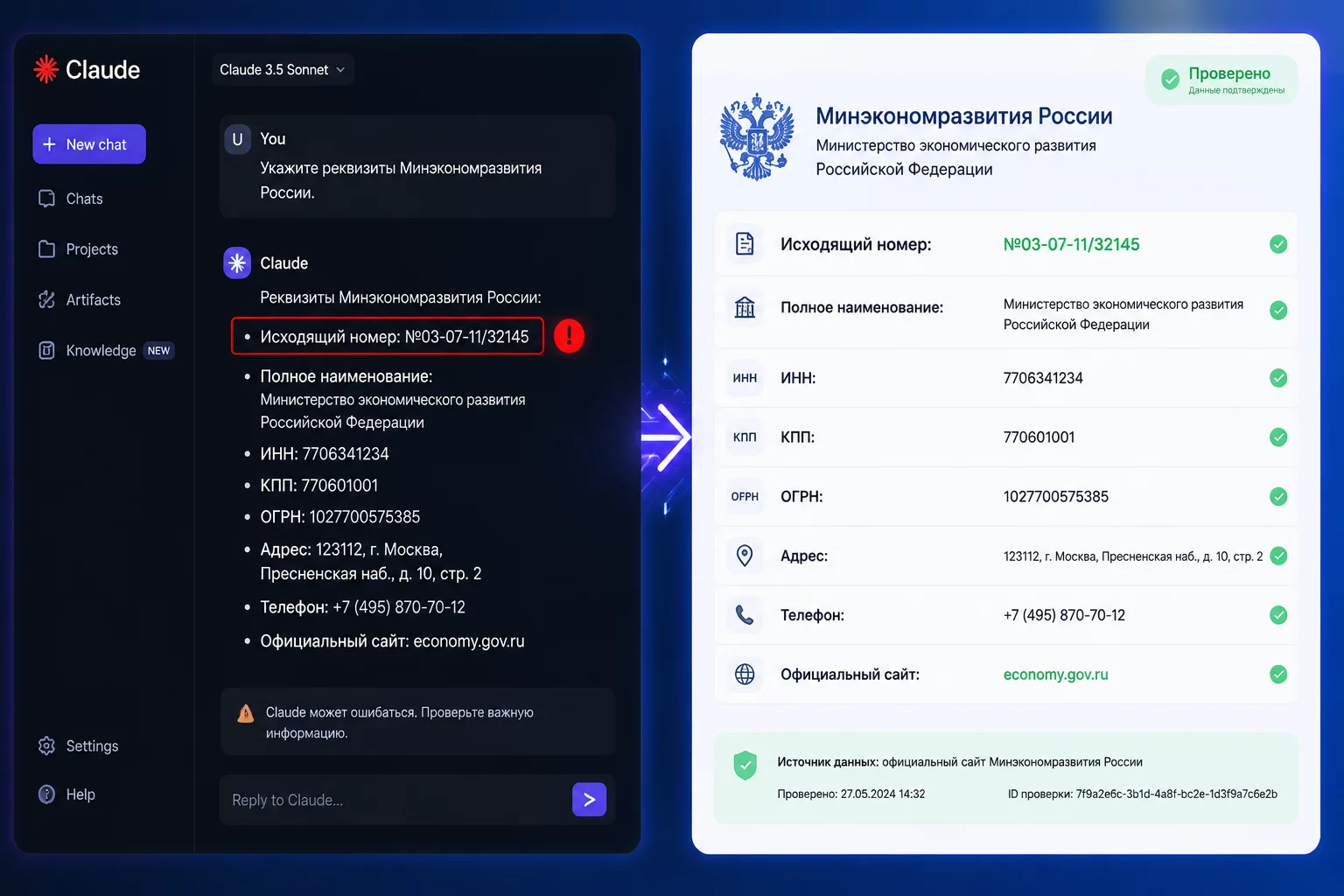Click value 770601001 in the card
This screenshot has height=896, width=1344.
click(x=1039, y=437)
